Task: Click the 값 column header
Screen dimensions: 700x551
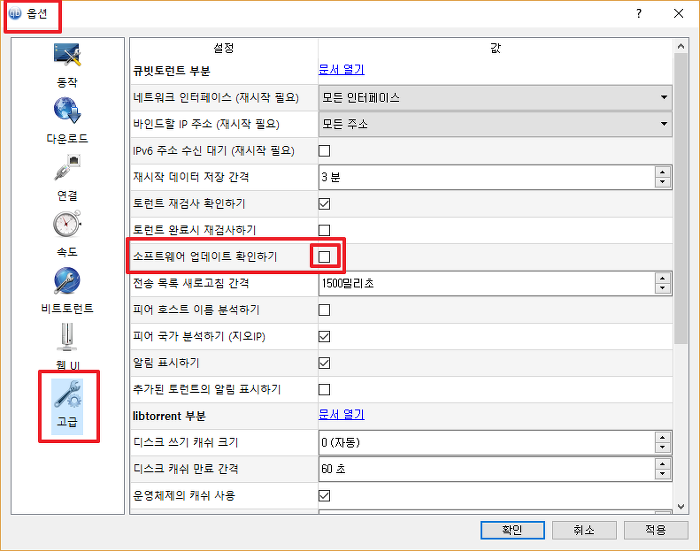Action: pyautogui.click(x=496, y=48)
